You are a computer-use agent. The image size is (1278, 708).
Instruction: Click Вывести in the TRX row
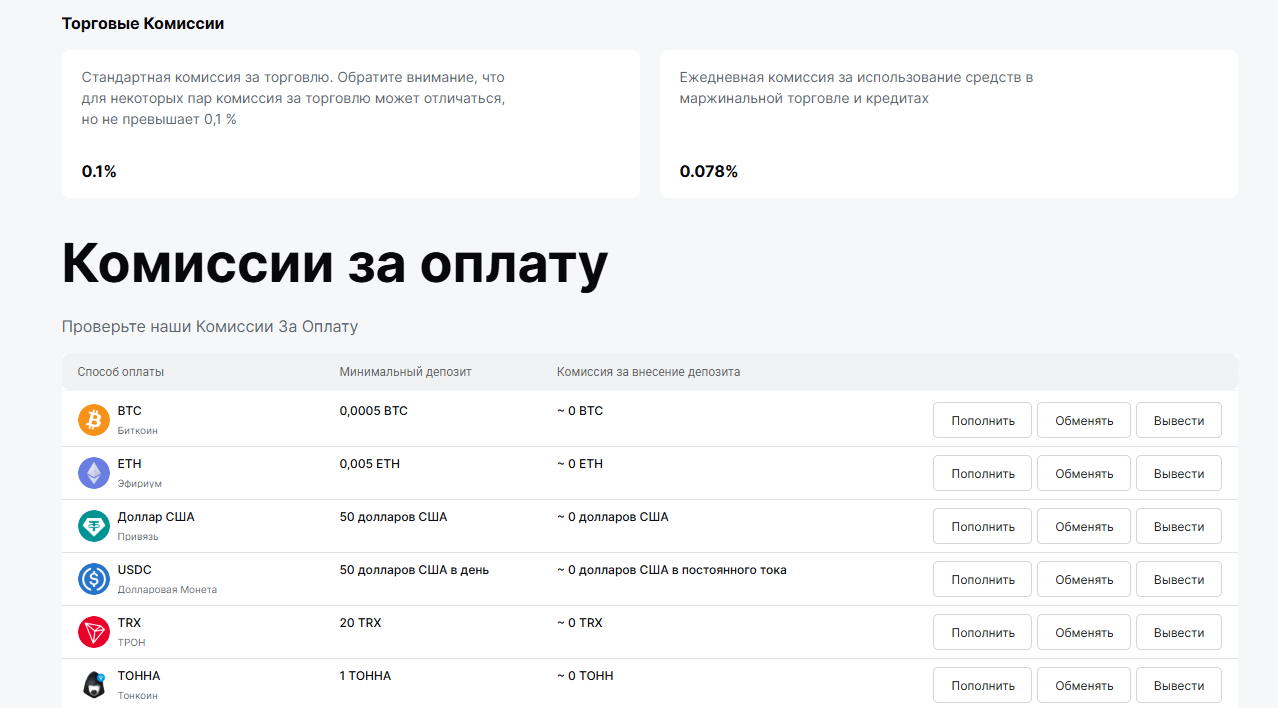coord(1179,632)
